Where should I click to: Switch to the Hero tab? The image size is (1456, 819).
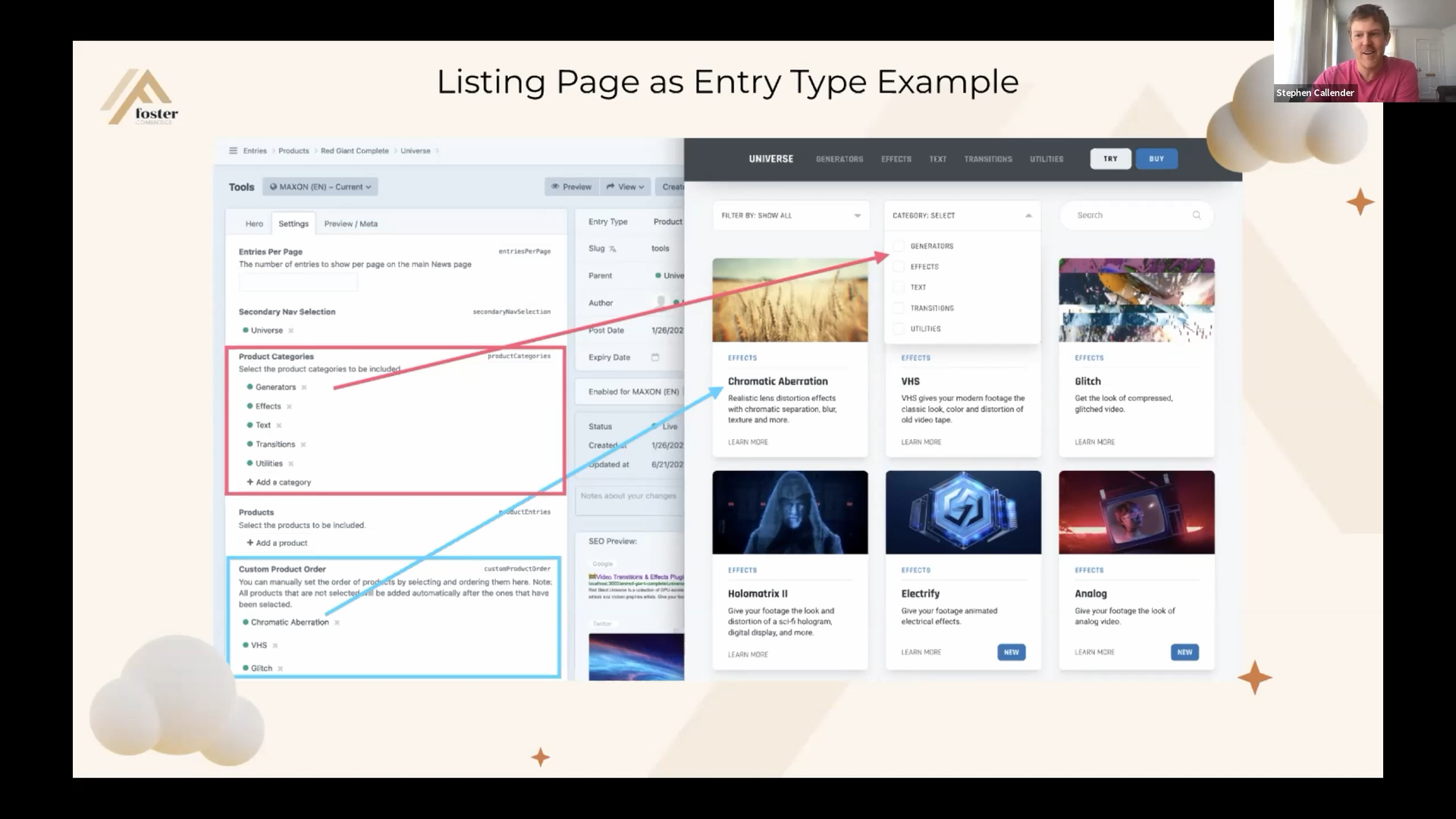(254, 224)
